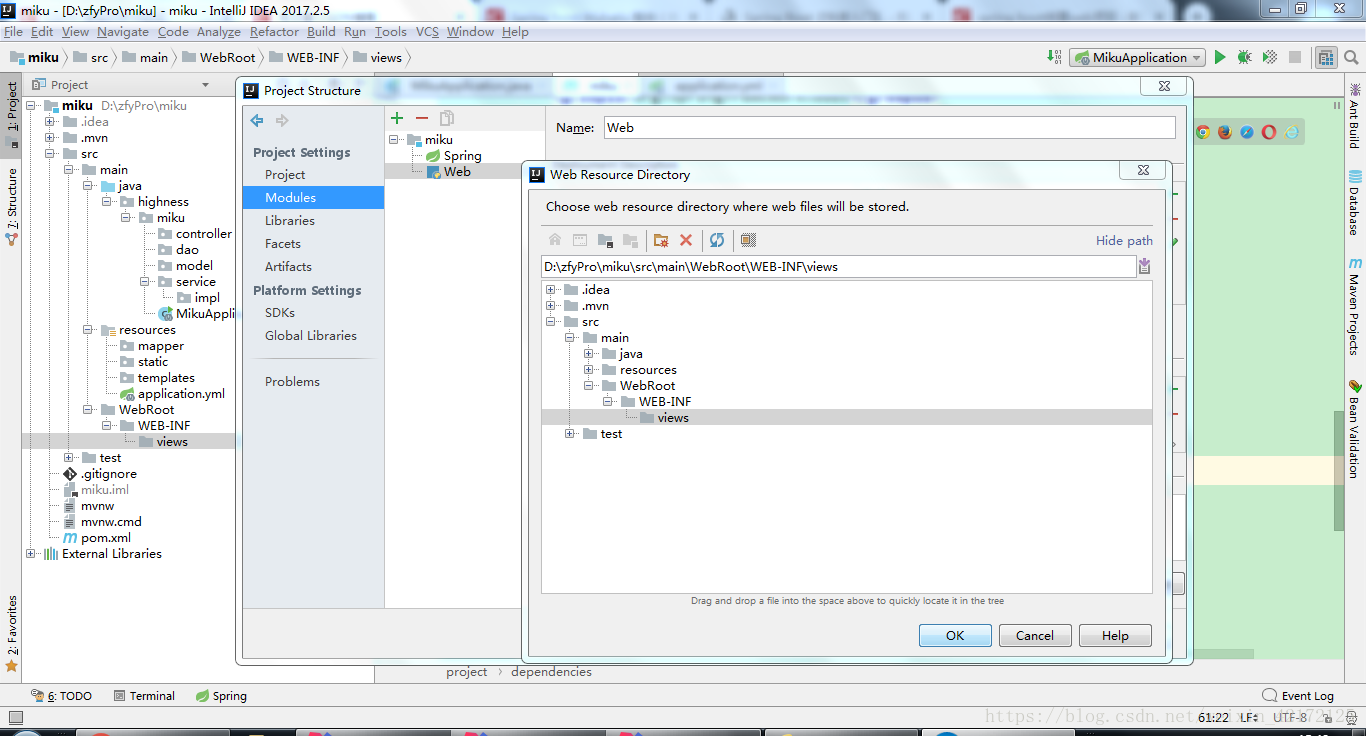1366x736 pixels.
Task: Open MikuApplication run configuration dropdown
Action: [1138, 58]
